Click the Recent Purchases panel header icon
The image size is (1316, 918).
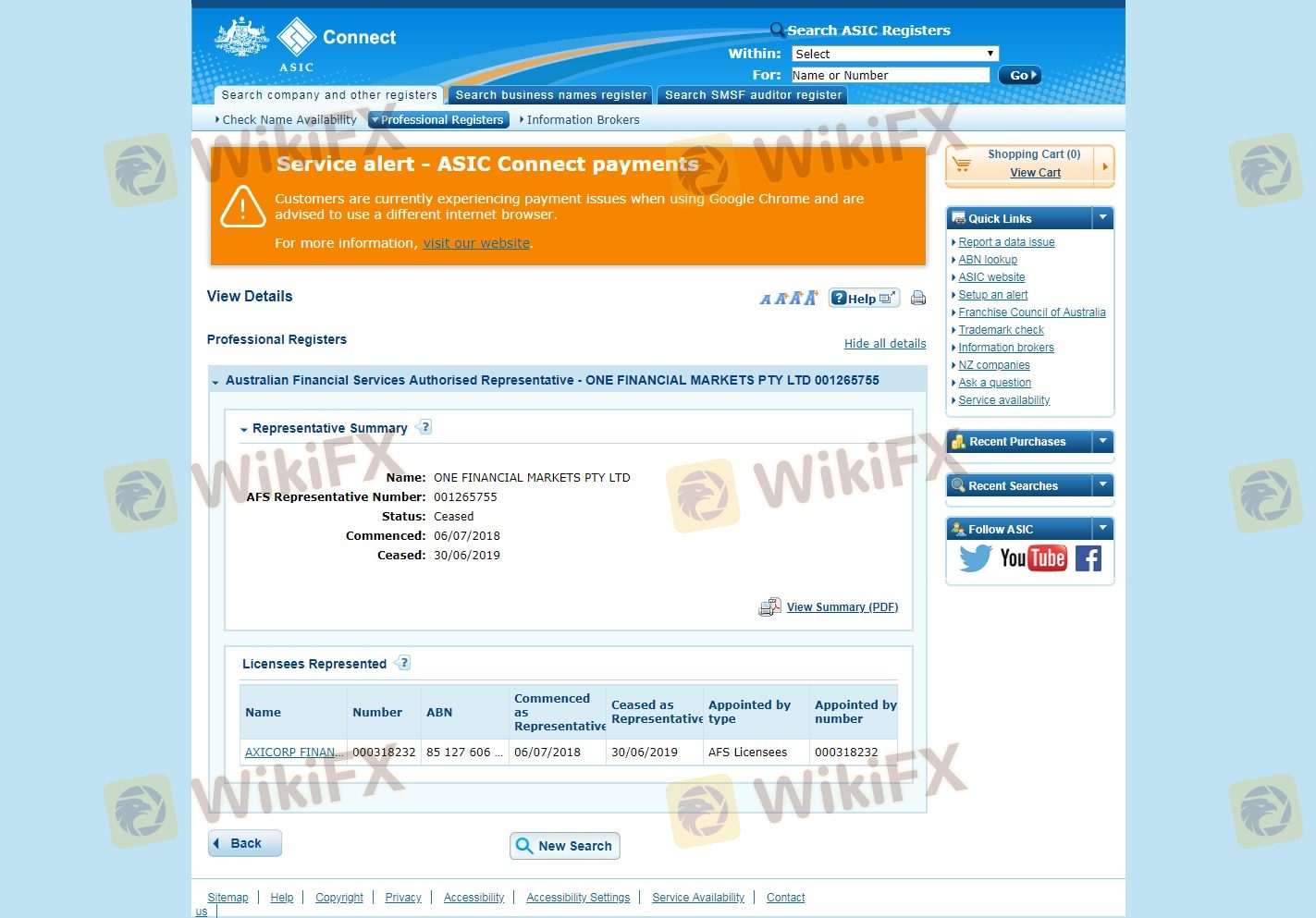[958, 442]
